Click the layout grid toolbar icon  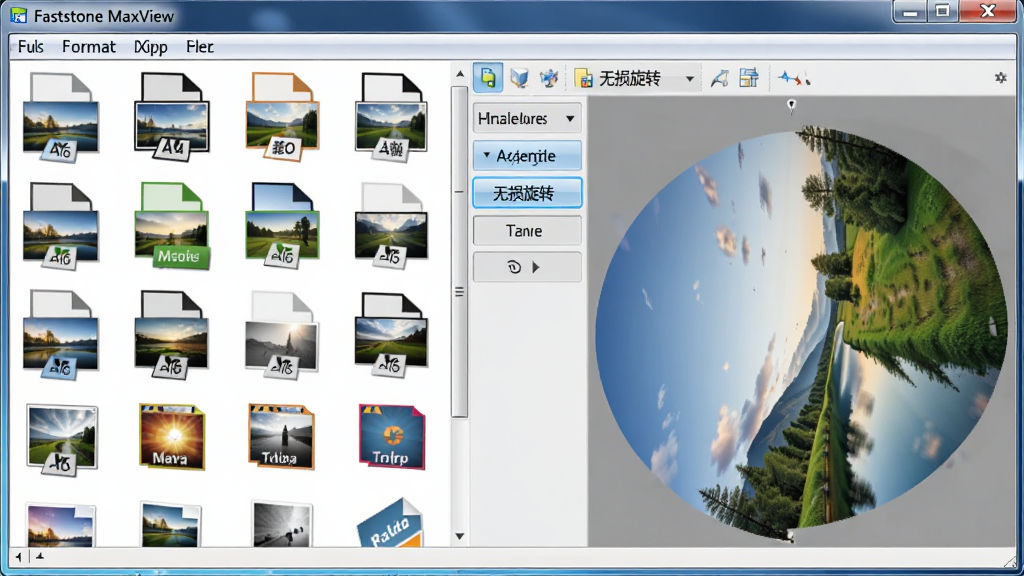[749, 78]
